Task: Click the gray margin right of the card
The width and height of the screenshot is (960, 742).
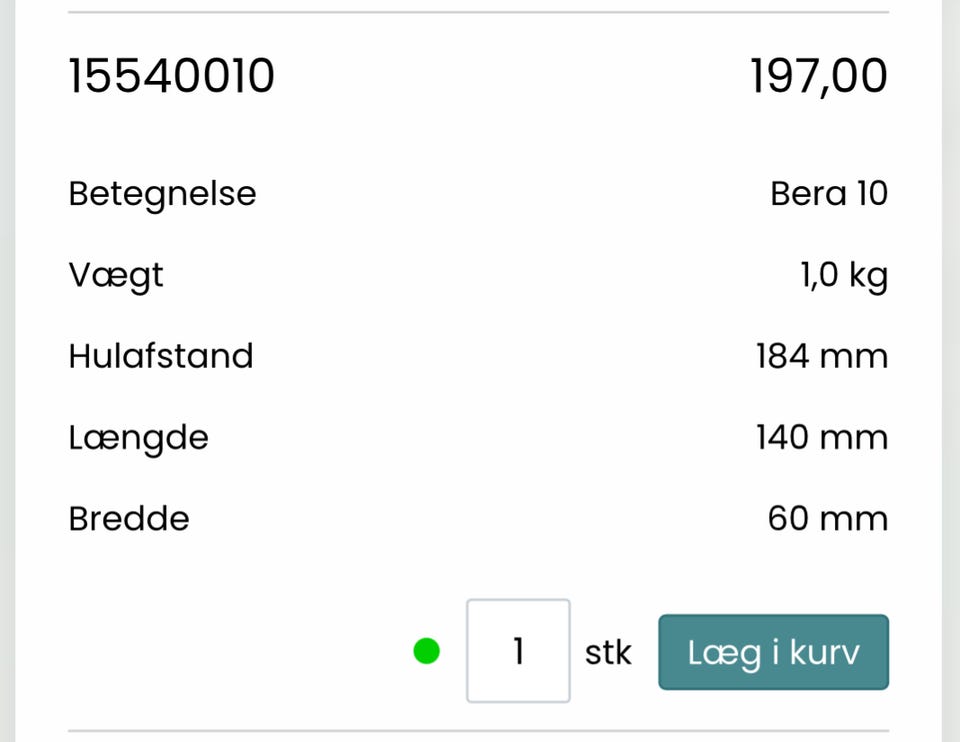Action: pyautogui.click(x=951, y=371)
